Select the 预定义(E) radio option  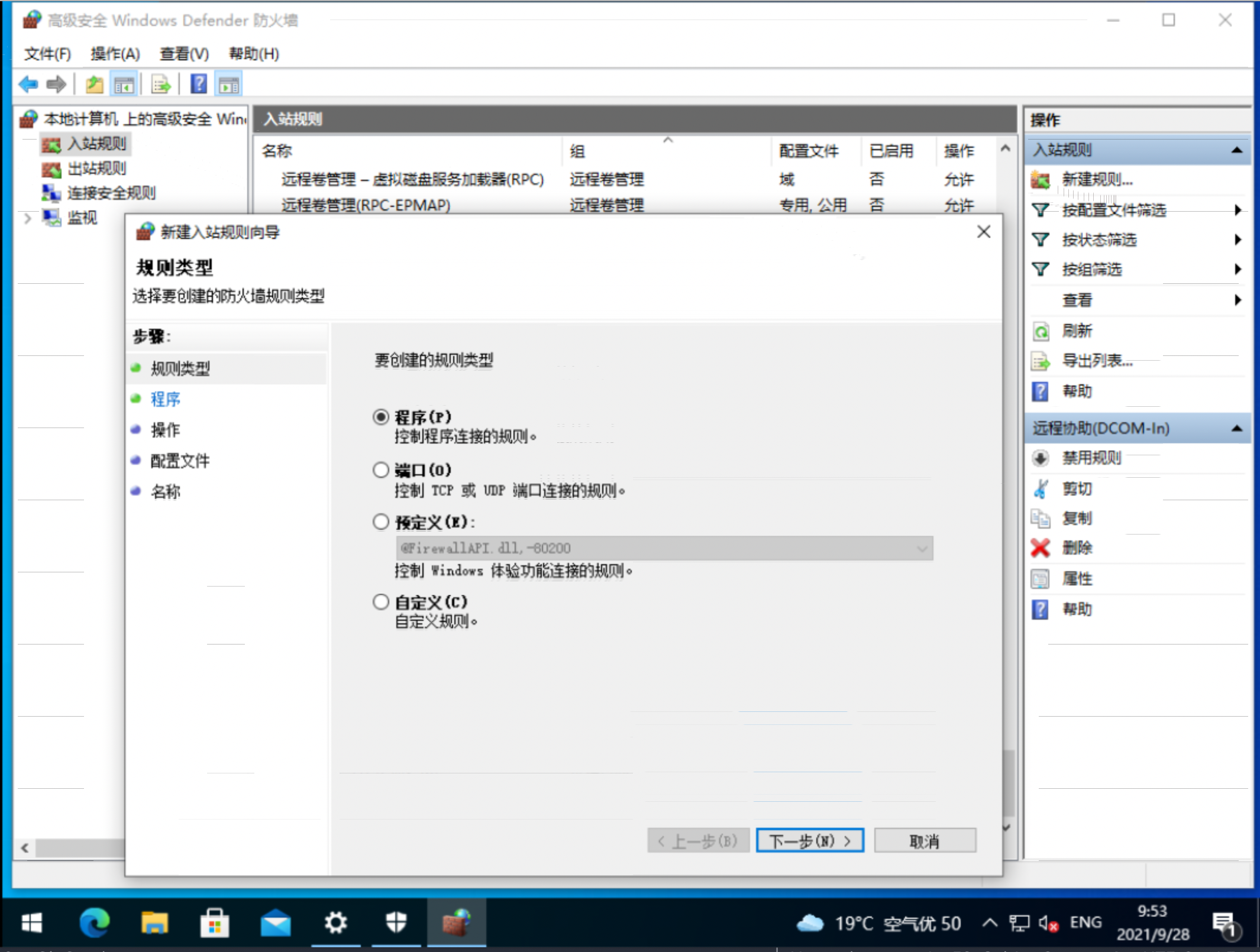pos(381,522)
